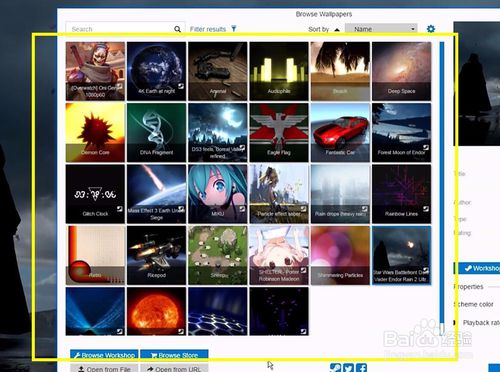Screen dimensions: 500x372
Task: Select the Sheep wallpaper
Action: [218, 255]
